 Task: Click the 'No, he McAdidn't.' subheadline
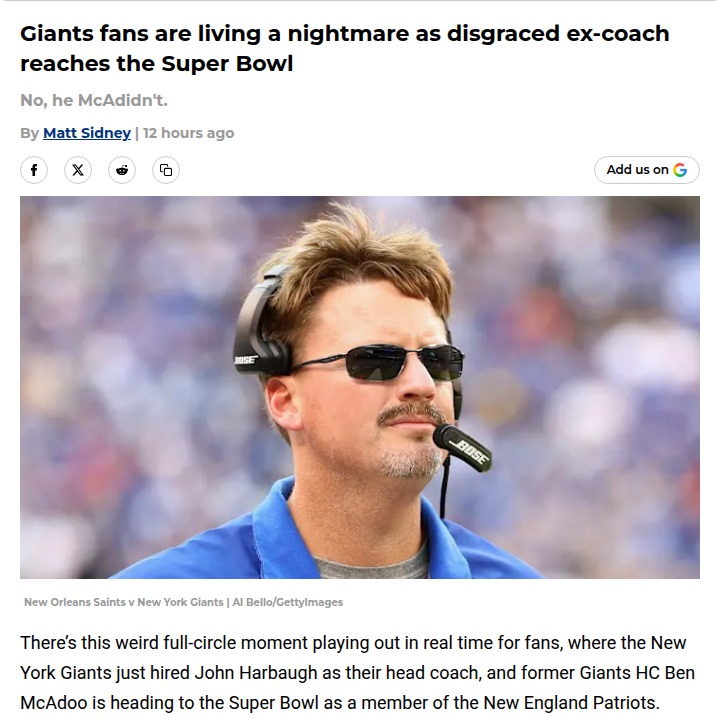pos(94,100)
